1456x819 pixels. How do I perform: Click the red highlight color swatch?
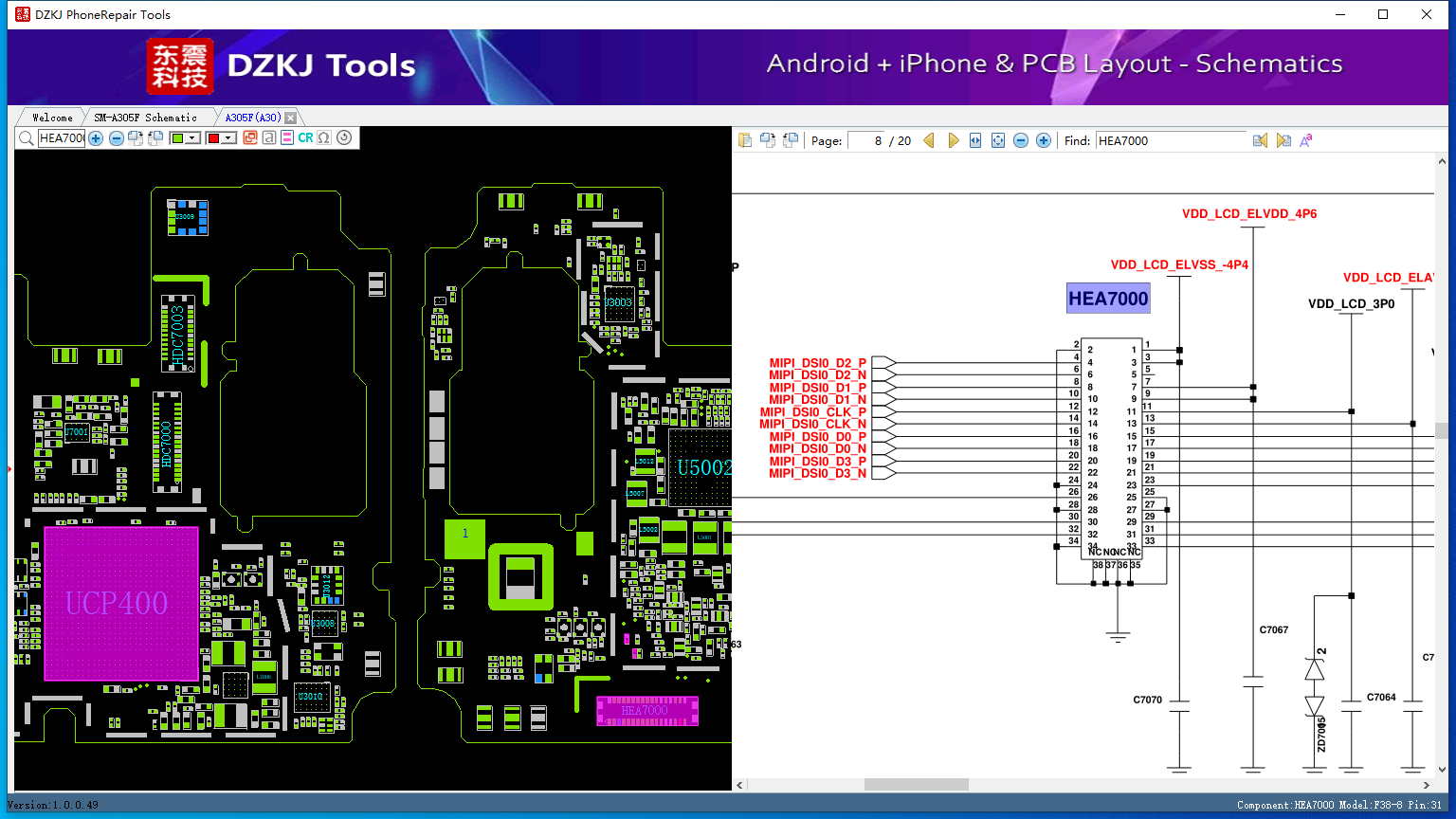(213, 138)
